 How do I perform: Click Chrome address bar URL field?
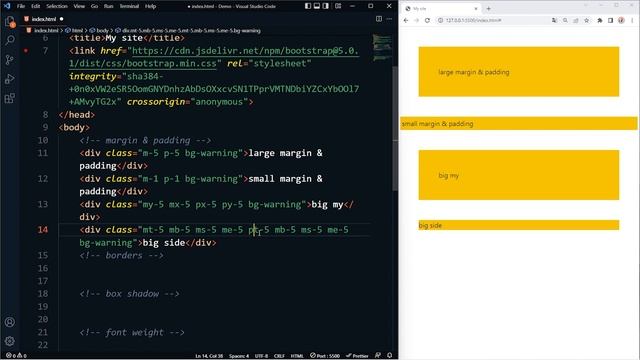pos(494,20)
